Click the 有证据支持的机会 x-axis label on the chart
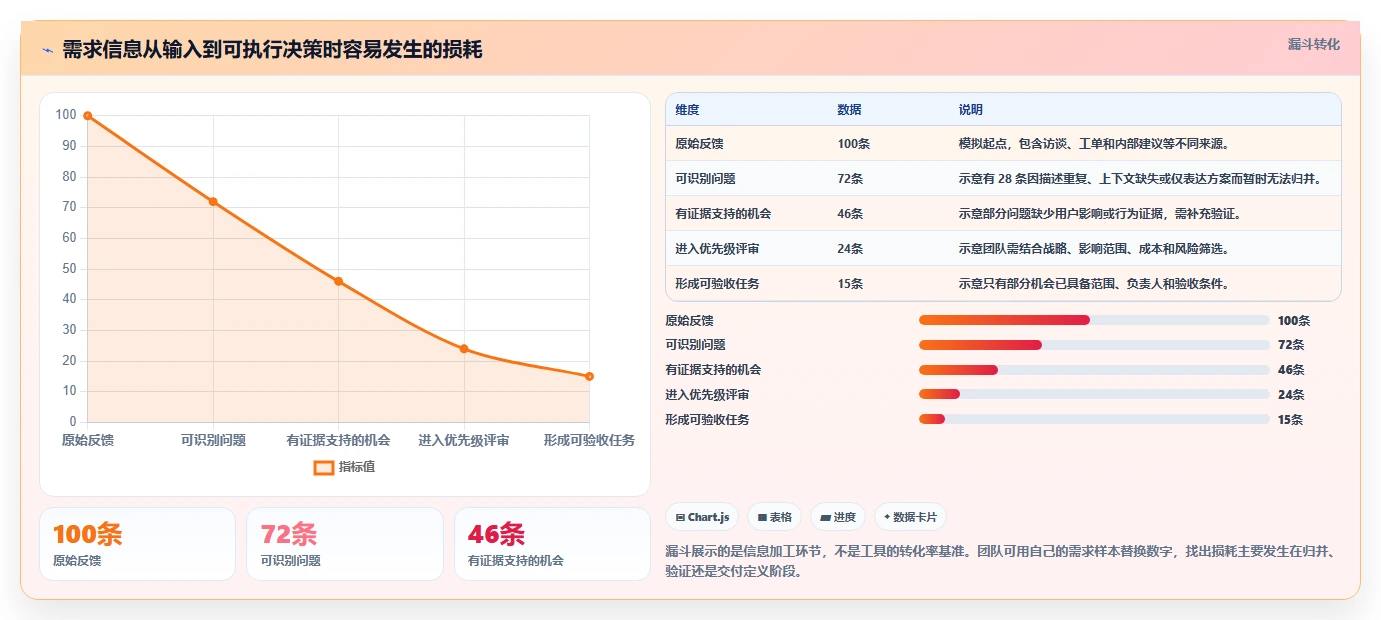The width and height of the screenshot is (1381, 620). tap(338, 440)
